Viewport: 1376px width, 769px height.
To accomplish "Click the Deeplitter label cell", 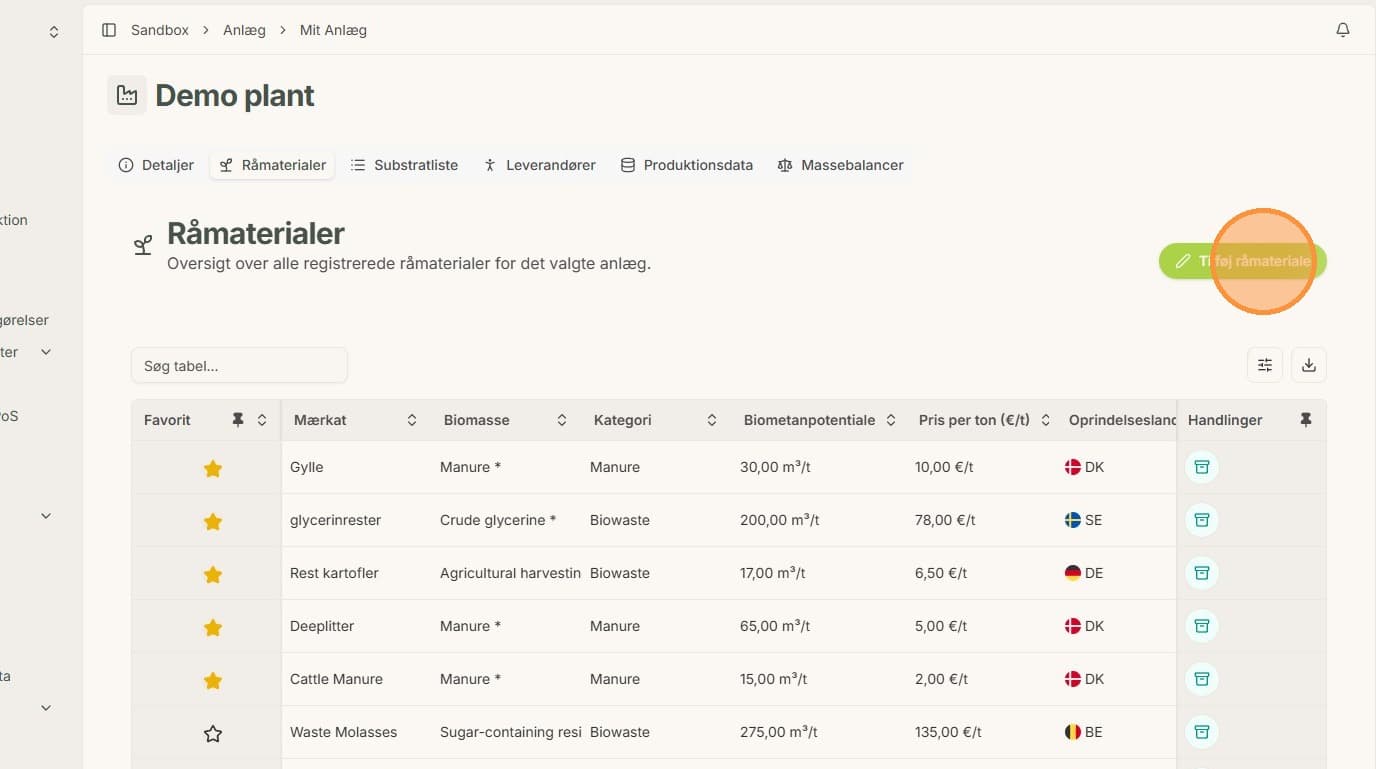I will (x=322, y=626).
